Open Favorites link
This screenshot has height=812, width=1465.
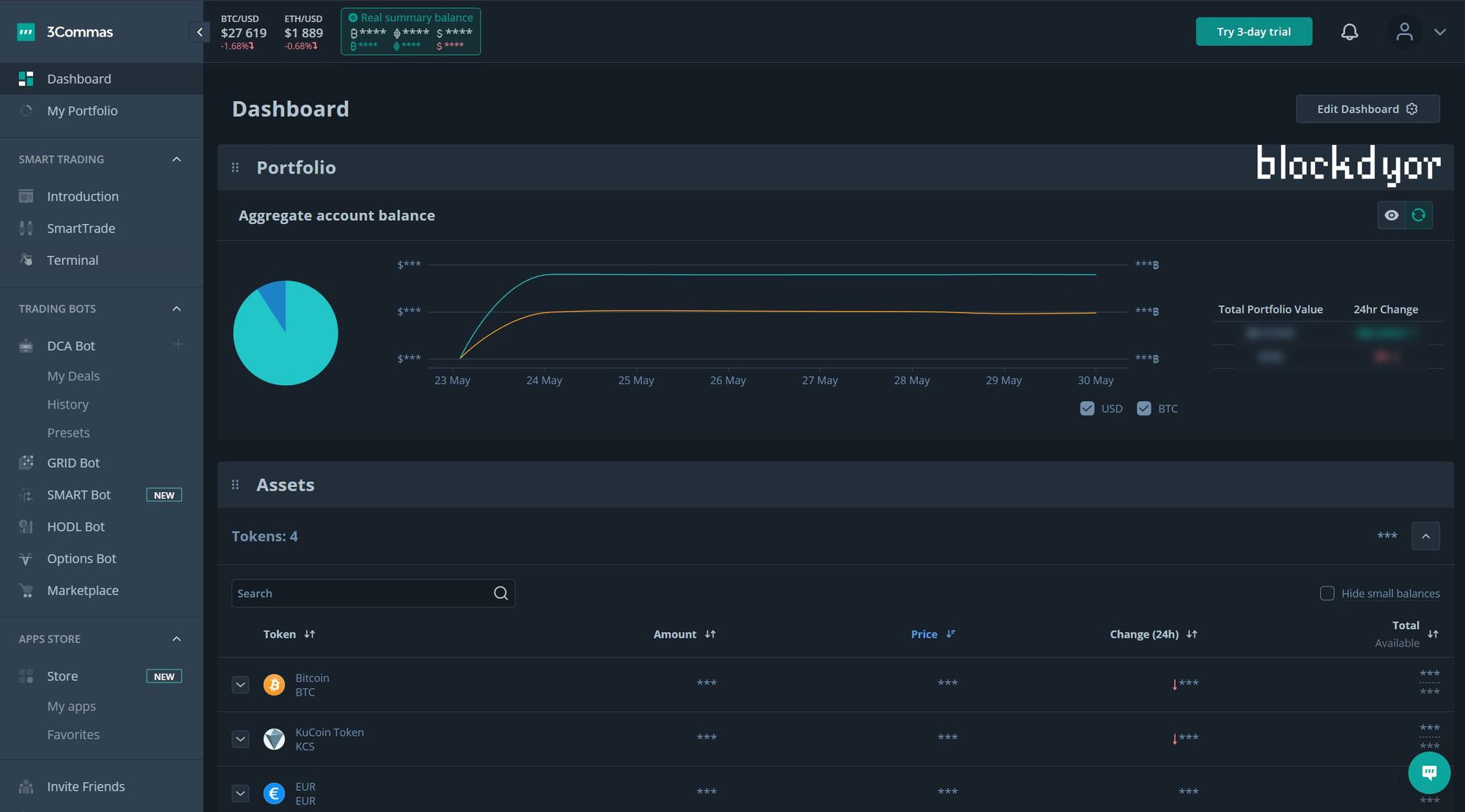(x=73, y=734)
